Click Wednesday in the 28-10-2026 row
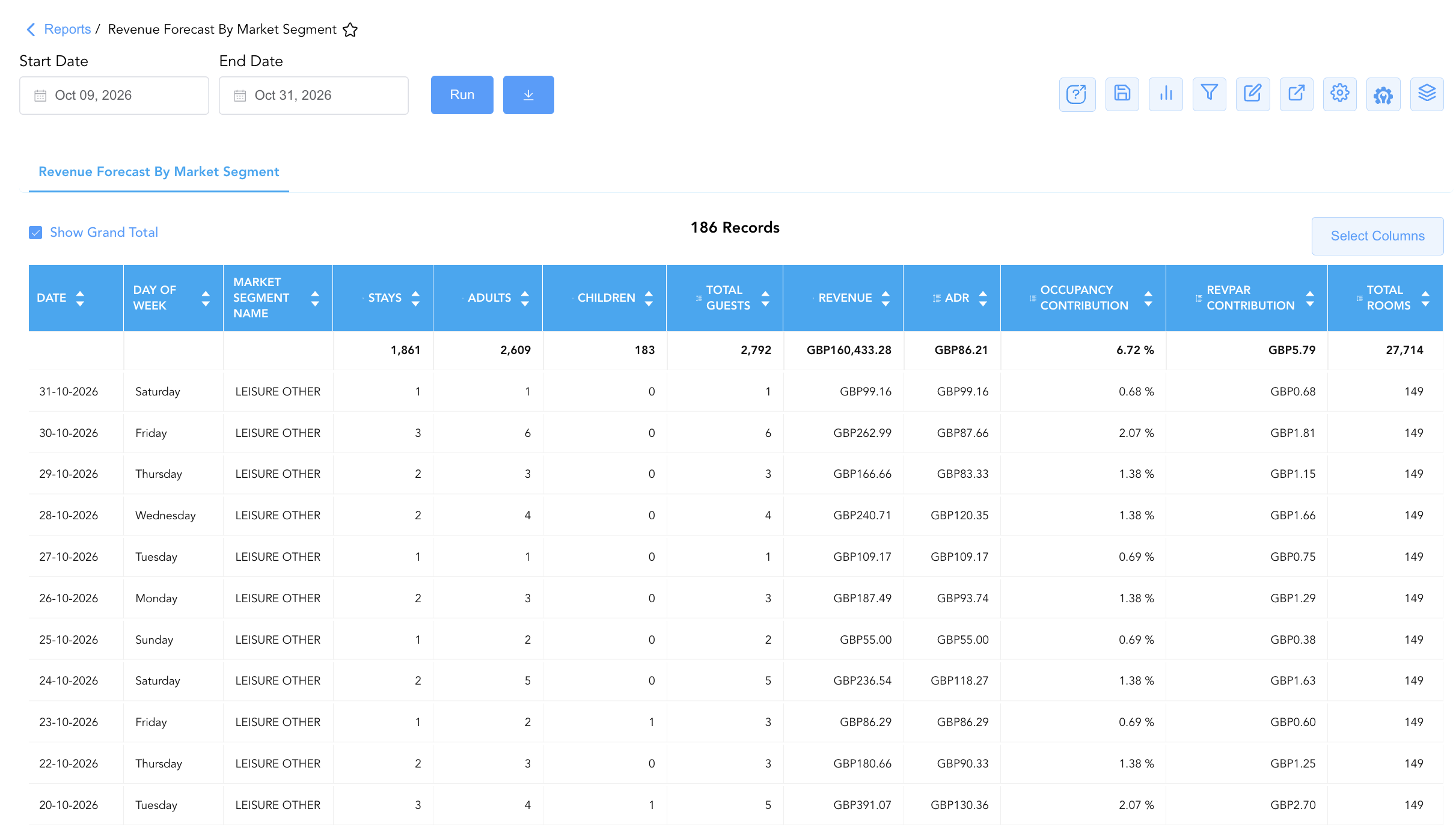This screenshot has width=1456, height=827. pos(165,516)
